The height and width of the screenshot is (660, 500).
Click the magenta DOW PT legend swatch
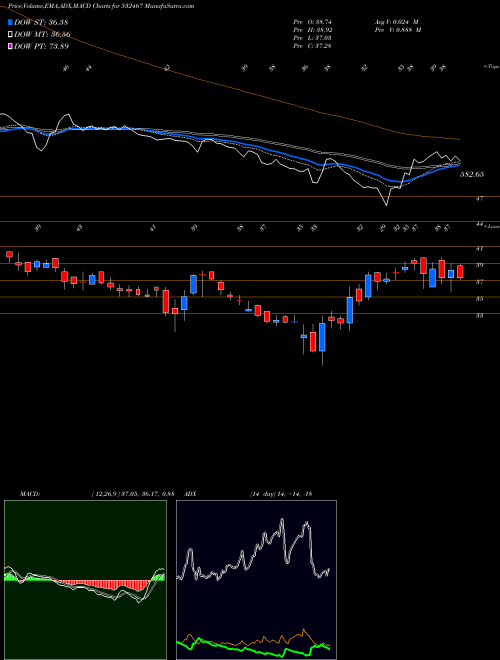pos(10,46)
